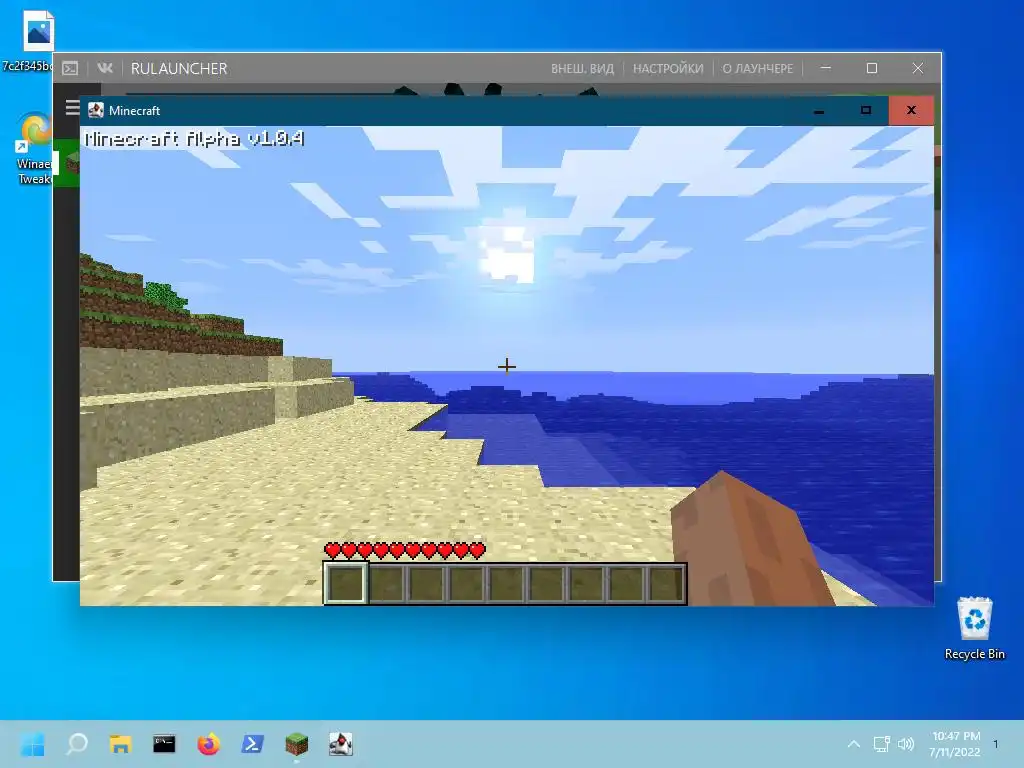Viewport: 1024px width, 768px height.
Task: Click the notification count in the tray
Action: click(996, 744)
